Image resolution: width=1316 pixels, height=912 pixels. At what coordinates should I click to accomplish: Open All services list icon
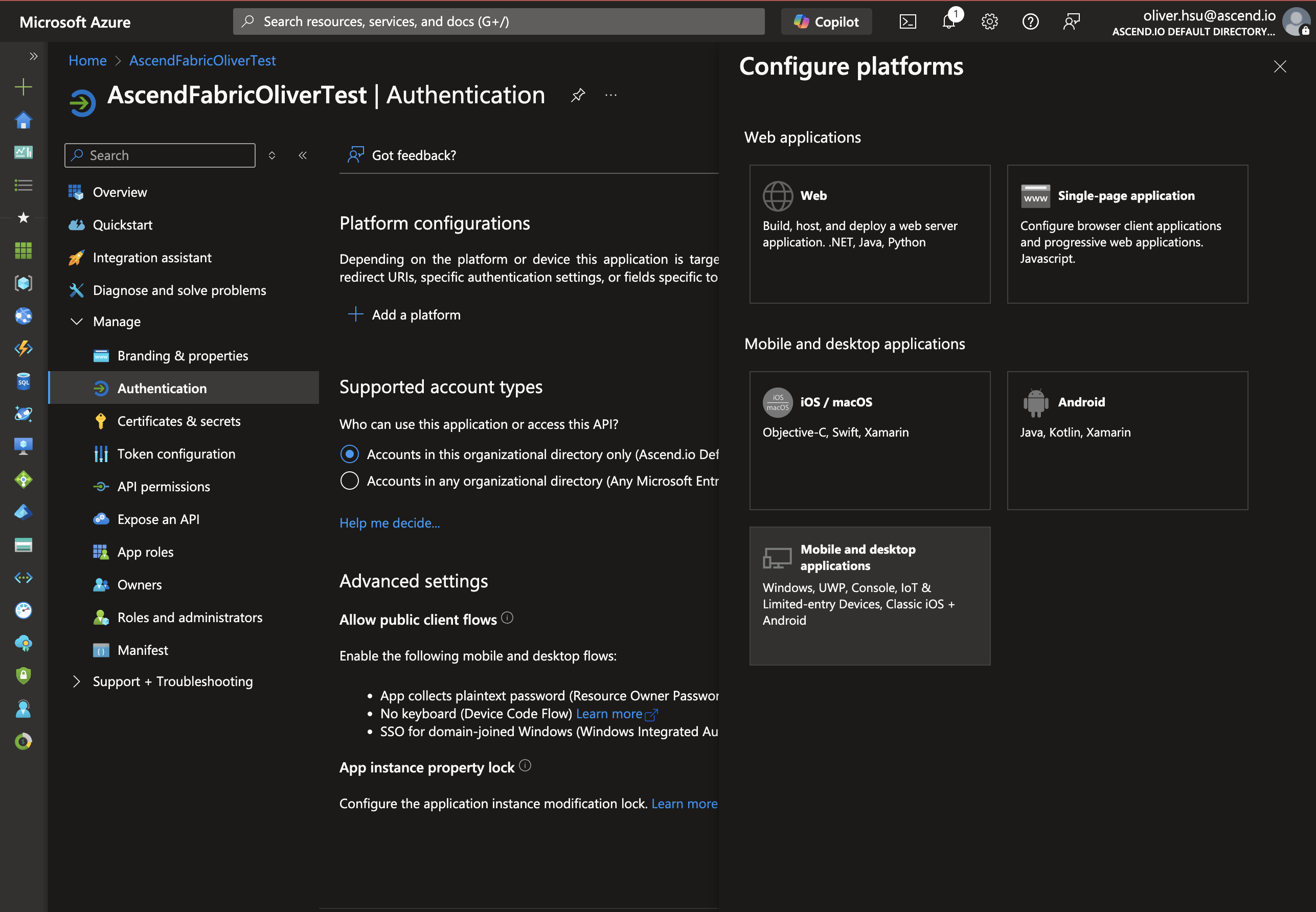pos(23,185)
